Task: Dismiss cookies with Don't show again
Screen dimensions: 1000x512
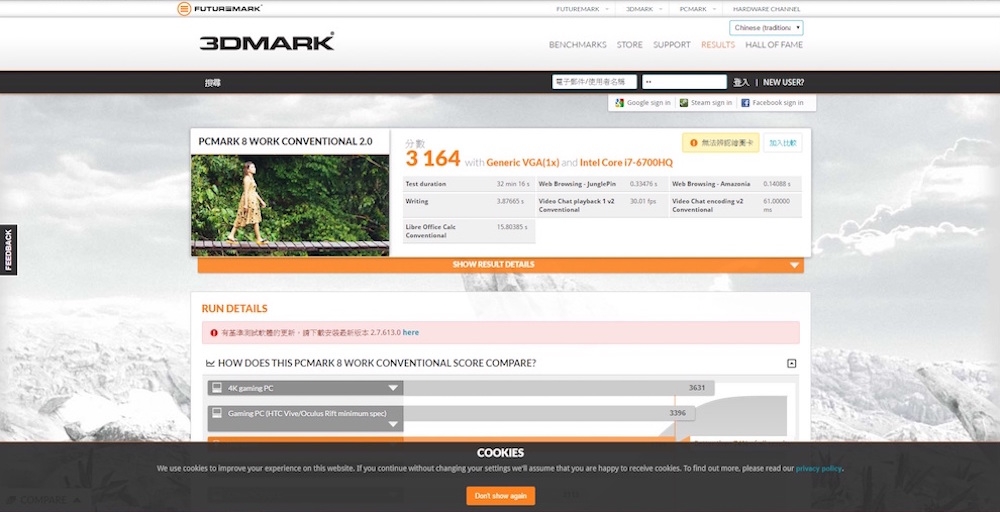Action: tap(501, 496)
